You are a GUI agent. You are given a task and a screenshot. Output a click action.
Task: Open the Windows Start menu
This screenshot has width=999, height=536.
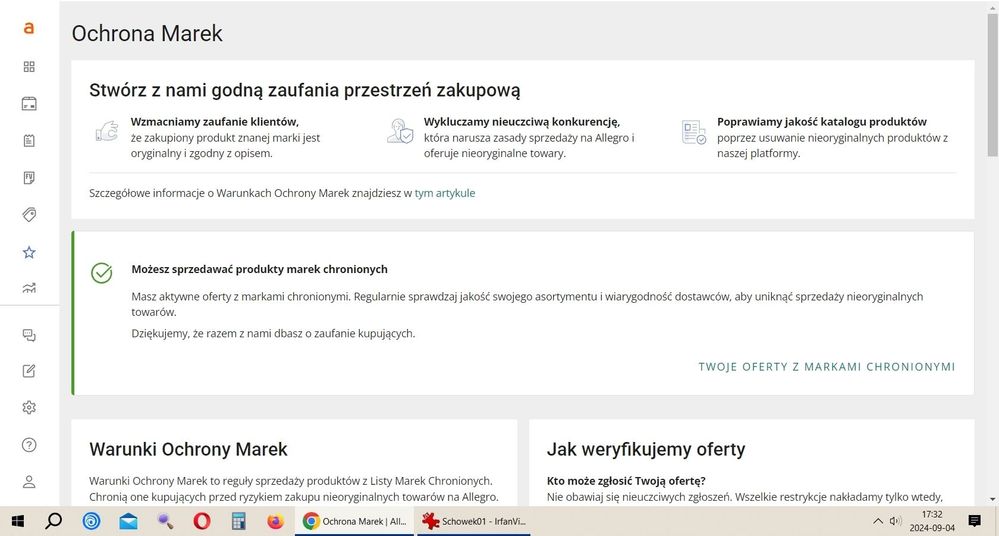click(x=18, y=521)
